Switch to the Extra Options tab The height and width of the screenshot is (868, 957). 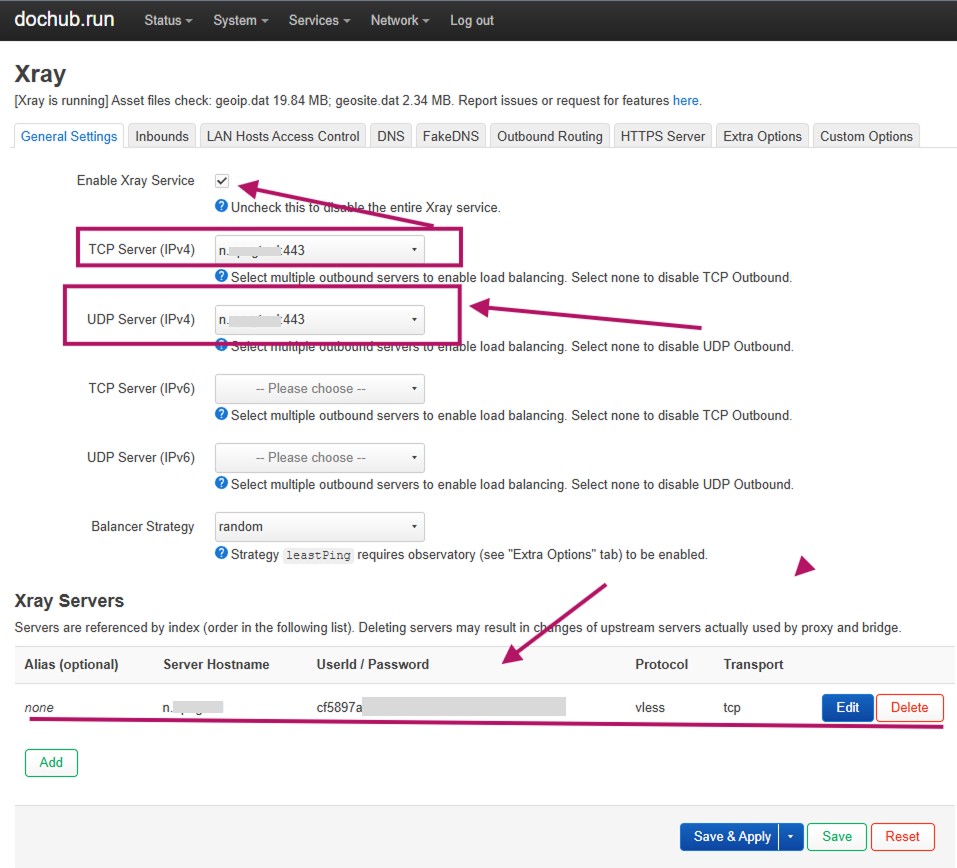click(x=762, y=136)
